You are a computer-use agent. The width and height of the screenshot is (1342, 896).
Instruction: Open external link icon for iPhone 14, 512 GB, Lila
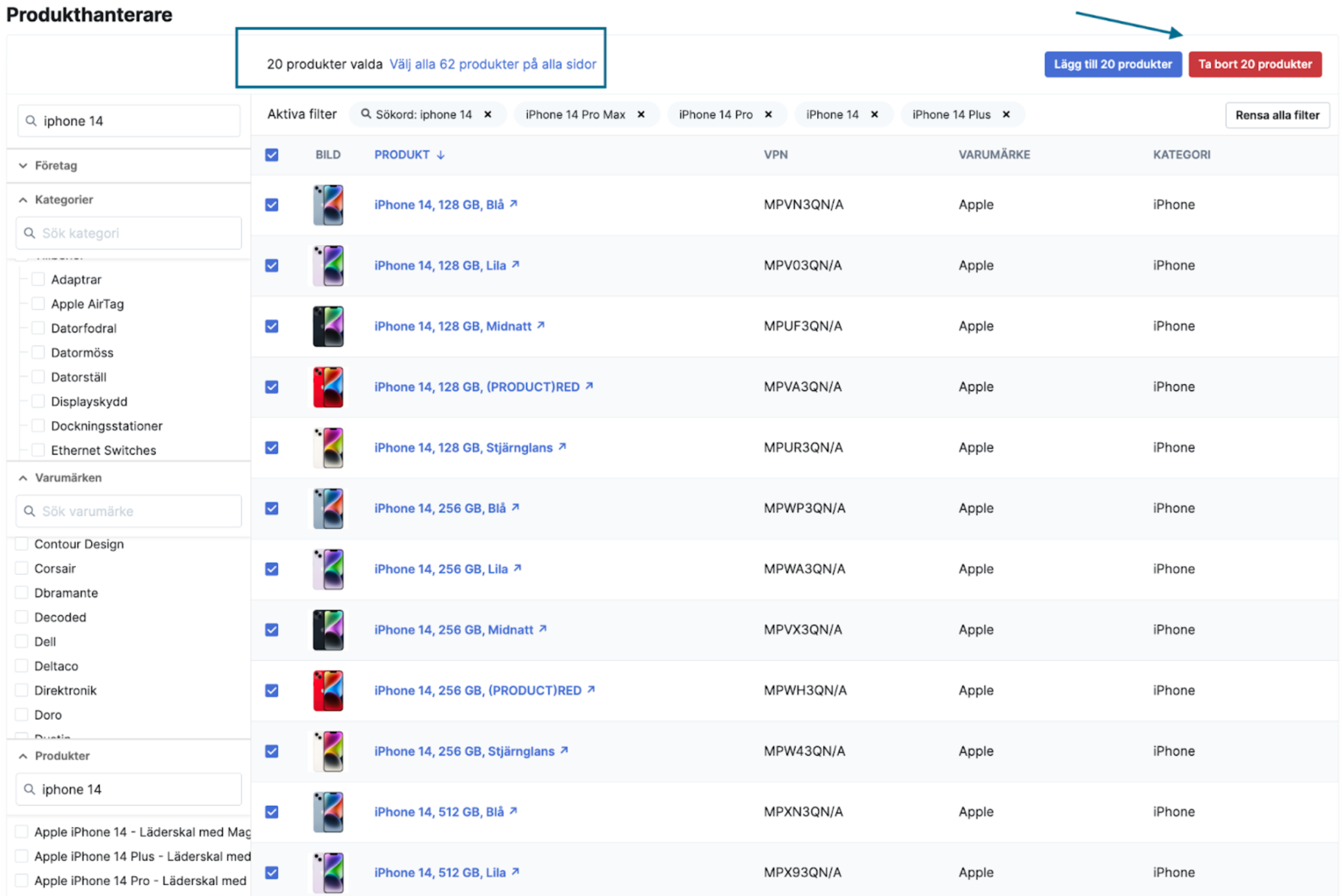(515, 872)
